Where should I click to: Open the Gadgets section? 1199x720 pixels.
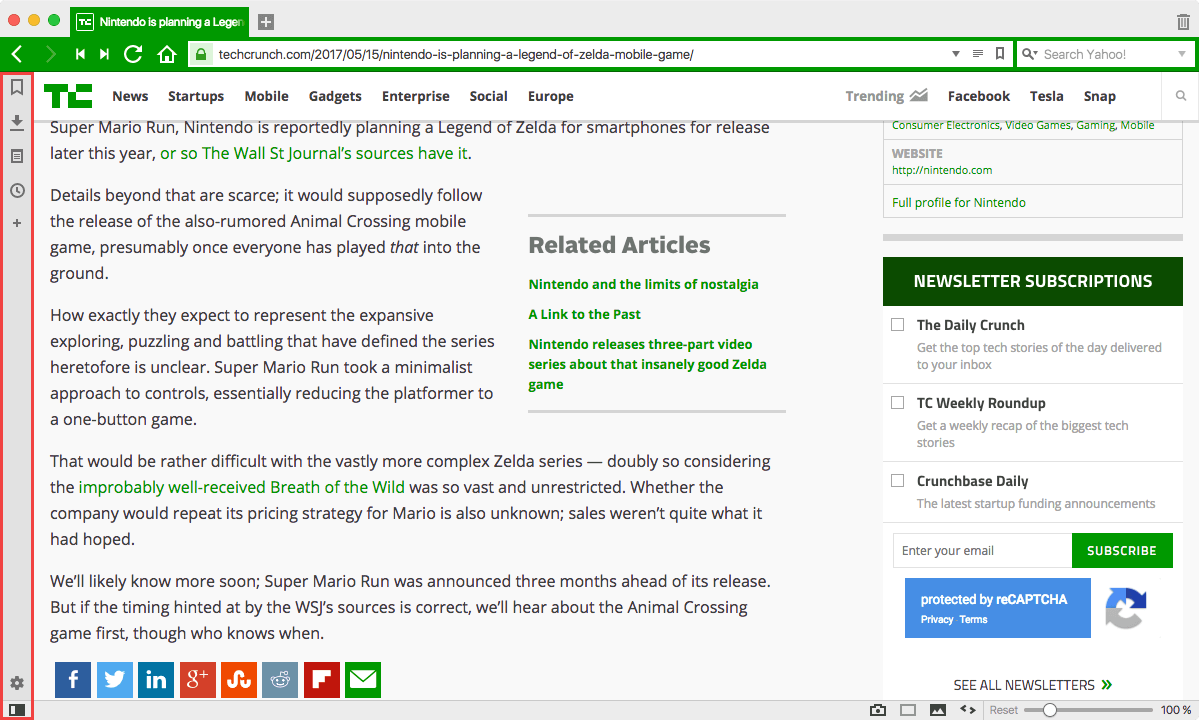[335, 96]
